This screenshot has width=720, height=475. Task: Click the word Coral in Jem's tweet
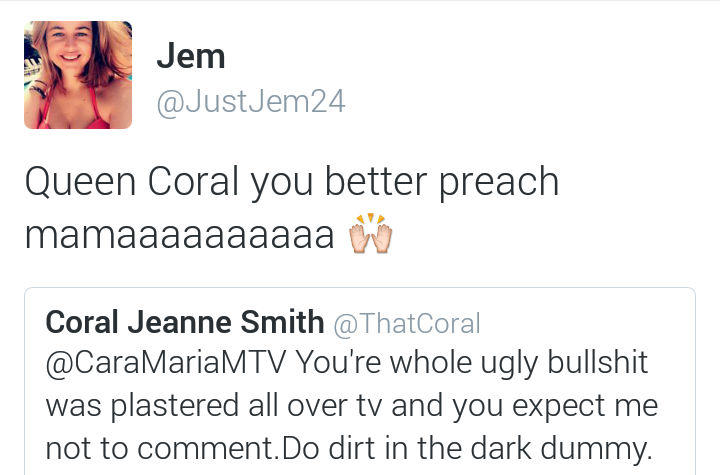pyautogui.click(x=193, y=181)
